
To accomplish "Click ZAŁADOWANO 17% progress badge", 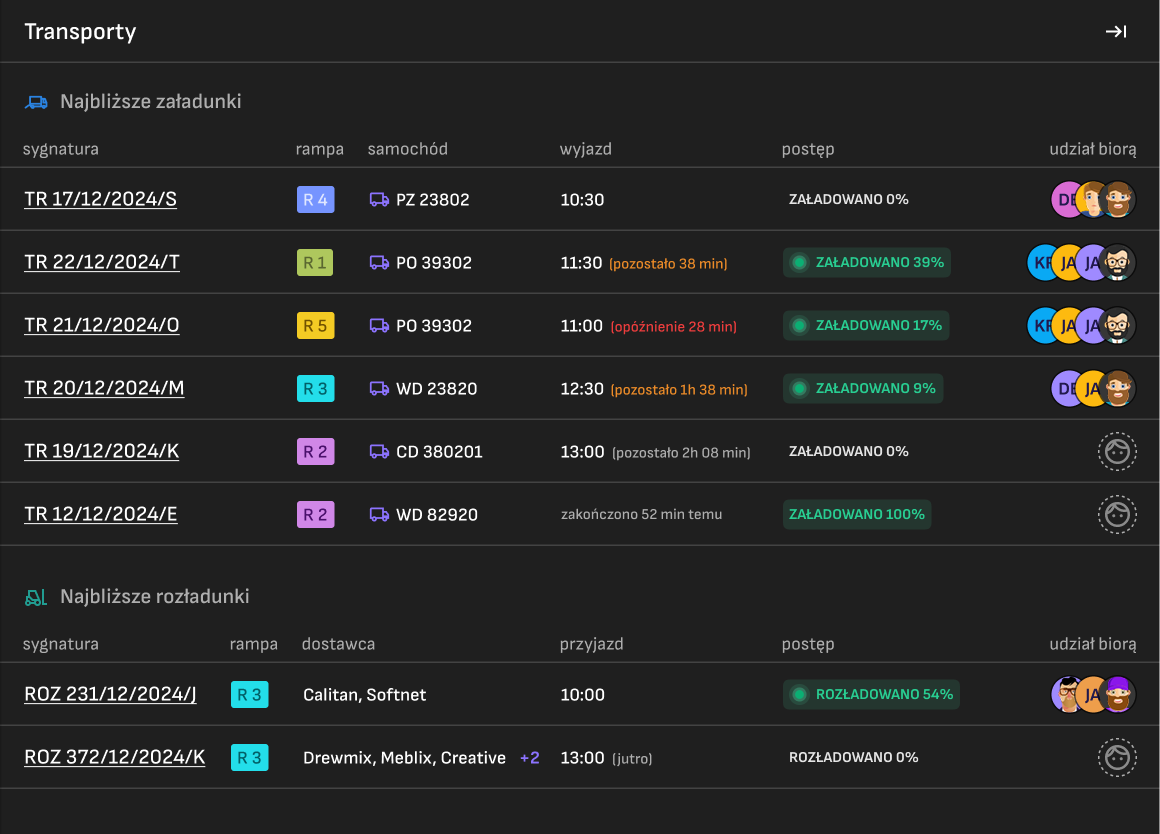I will point(866,326).
